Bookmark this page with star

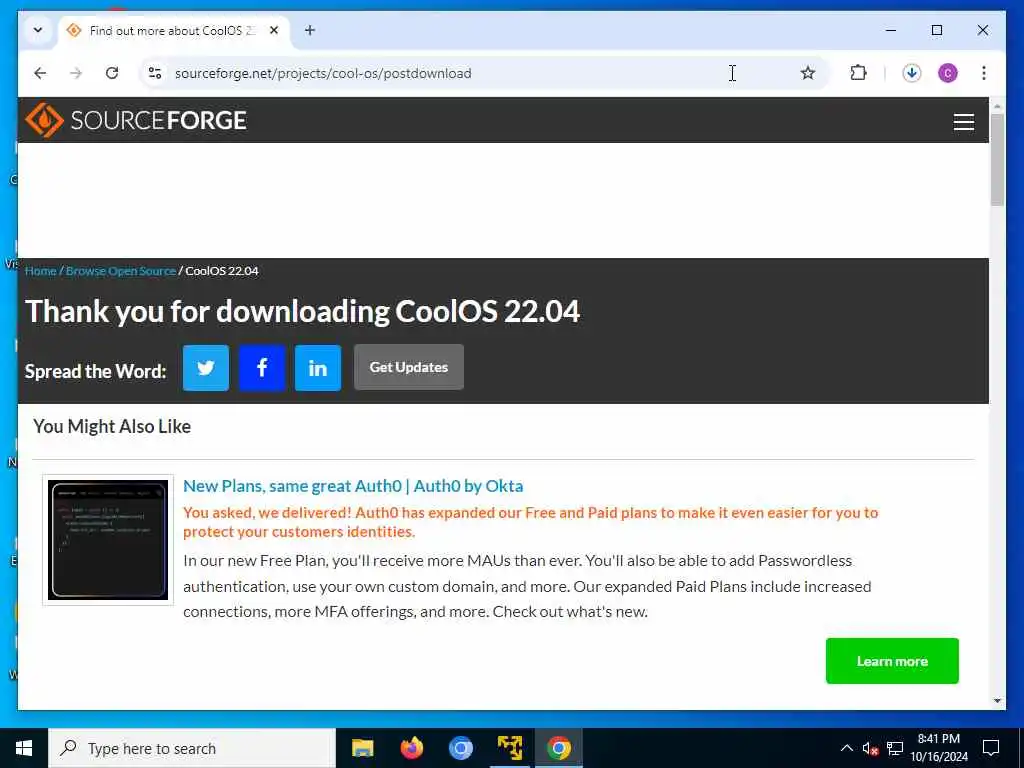(808, 73)
